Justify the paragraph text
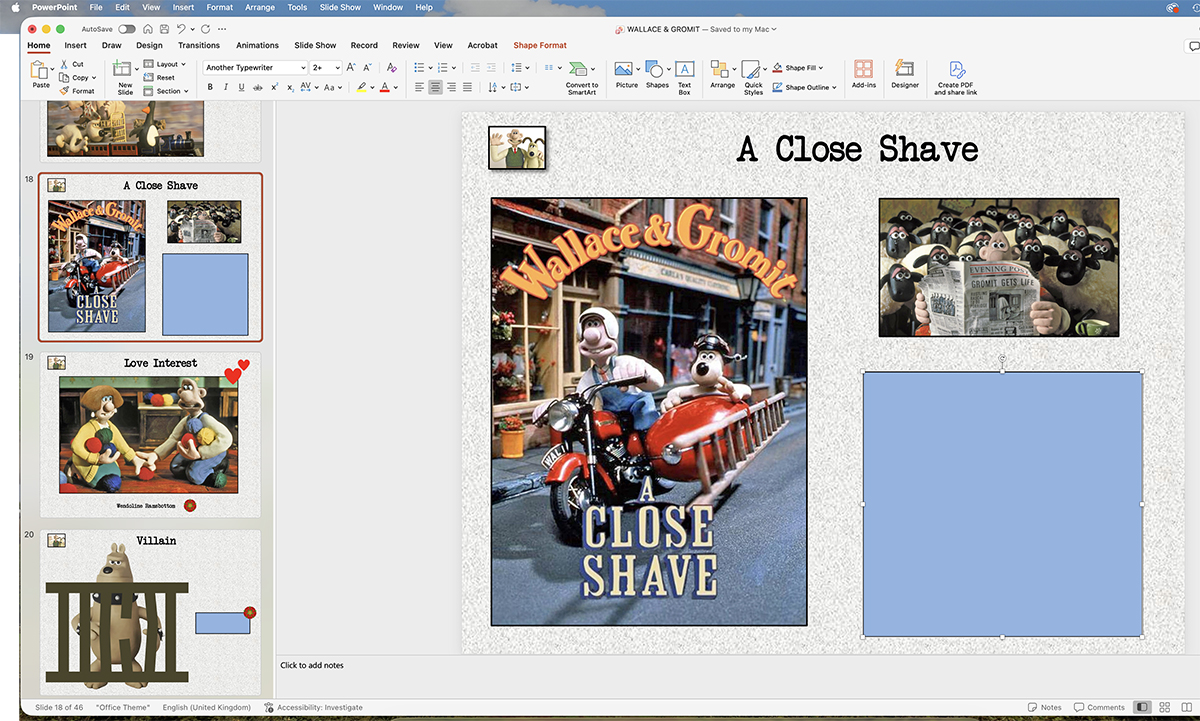Image resolution: width=1200 pixels, height=721 pixels. [x=468, y=87]
